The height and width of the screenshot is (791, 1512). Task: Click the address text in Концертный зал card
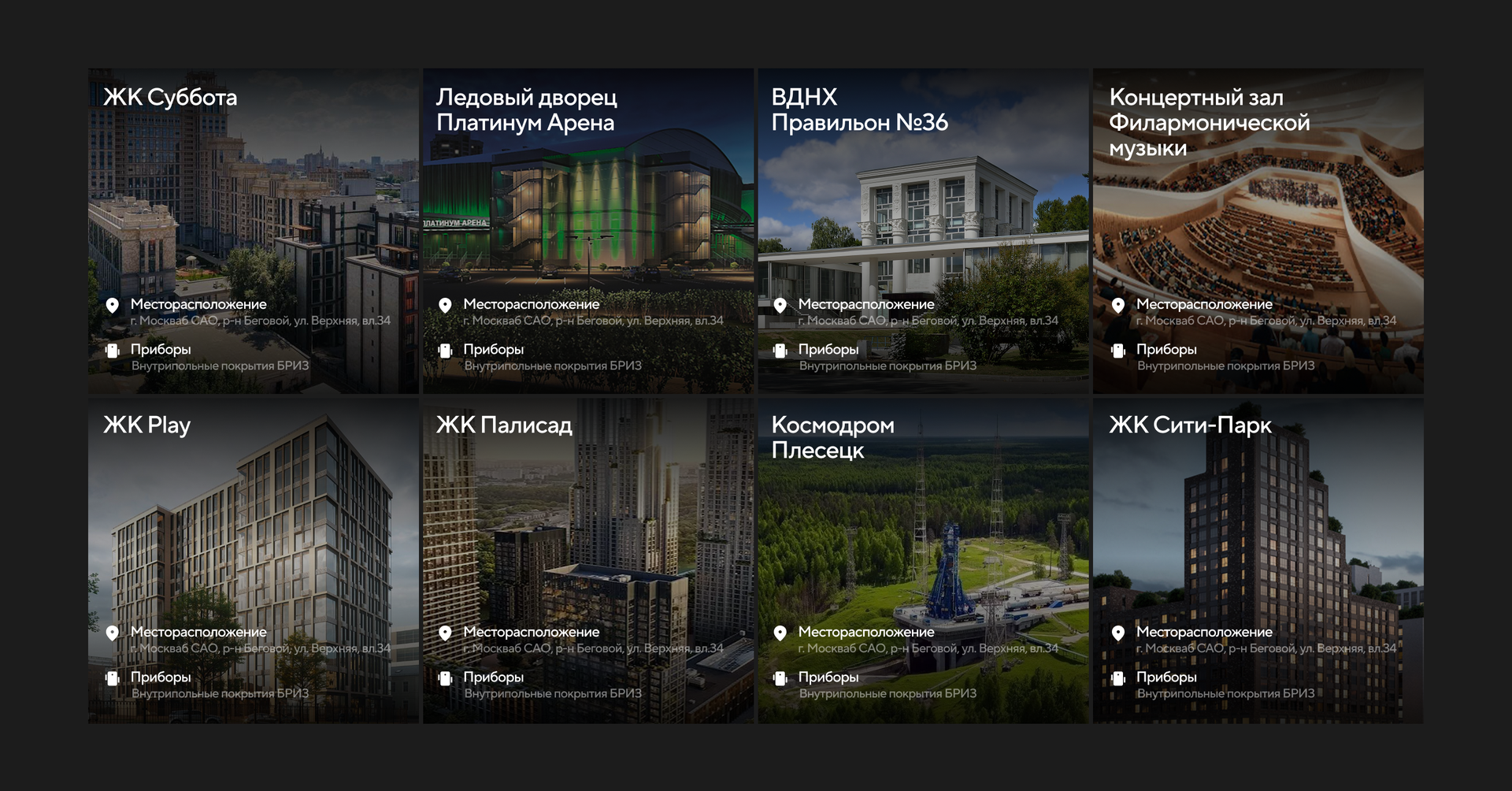tap(1266, 321)
